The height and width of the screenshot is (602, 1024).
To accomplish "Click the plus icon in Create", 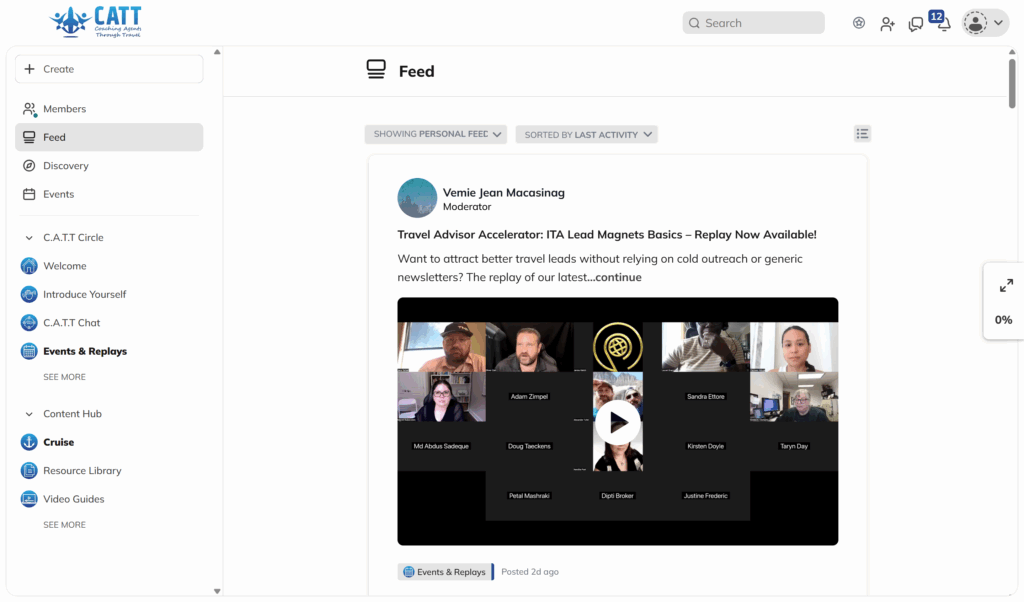I will click(29, 69).
